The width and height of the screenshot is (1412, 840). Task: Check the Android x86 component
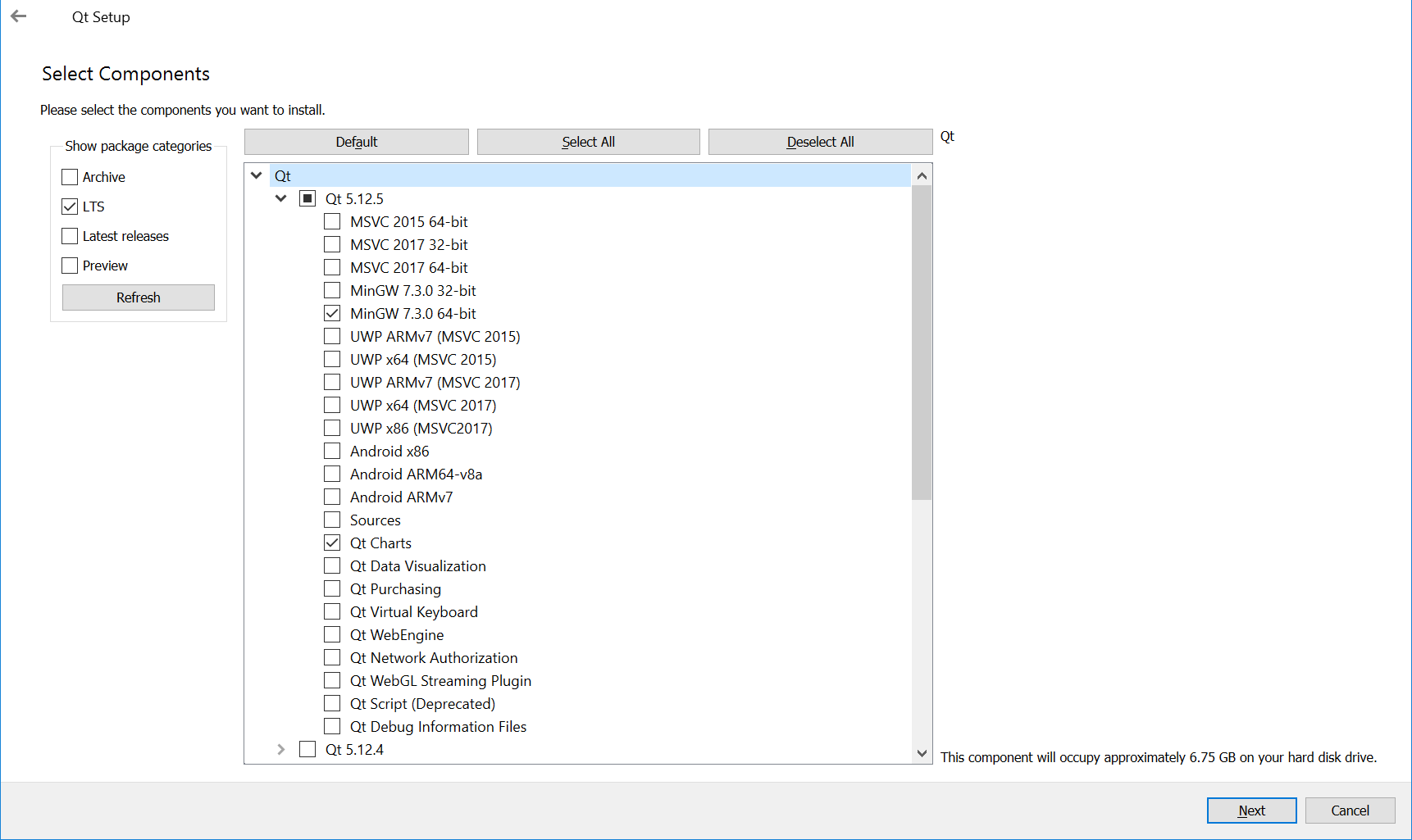[332, 451]
